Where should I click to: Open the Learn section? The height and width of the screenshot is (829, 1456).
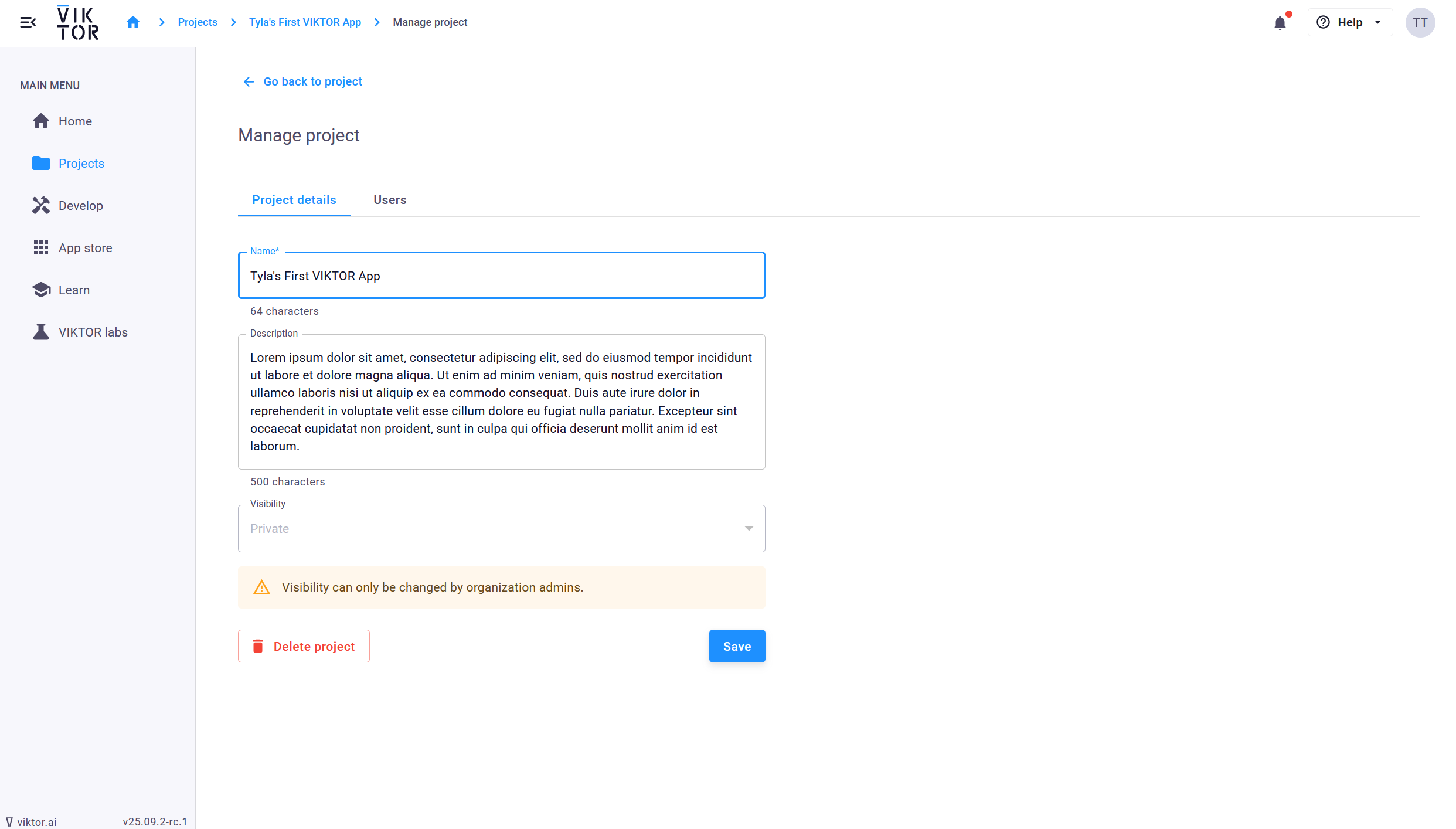click(x=74, y=290)
